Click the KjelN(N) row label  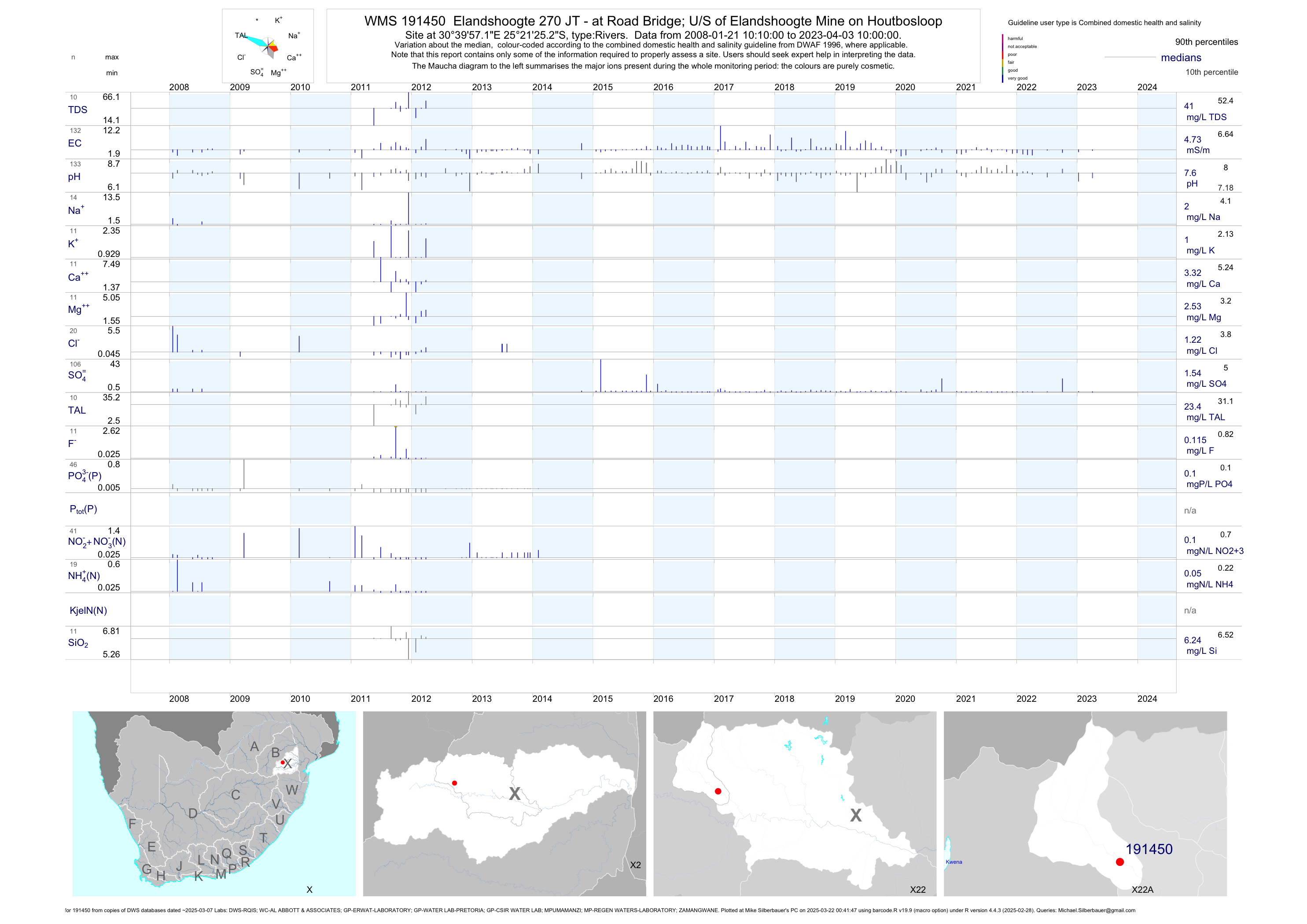[x=88, y=611]
